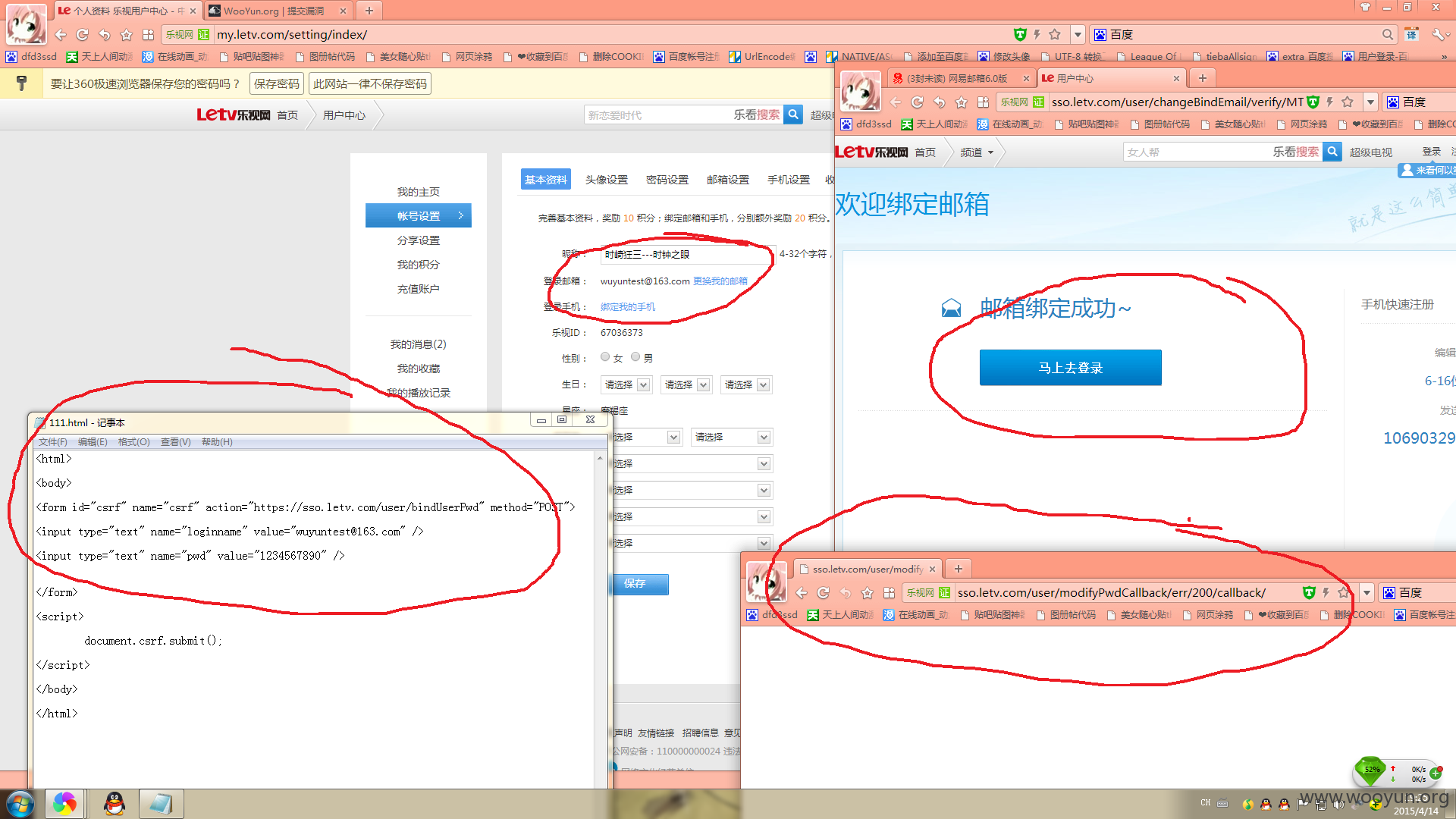Click 绑定我的手机 link
The height and width of the screenshot is (819, 1456).
coord(628,307)
